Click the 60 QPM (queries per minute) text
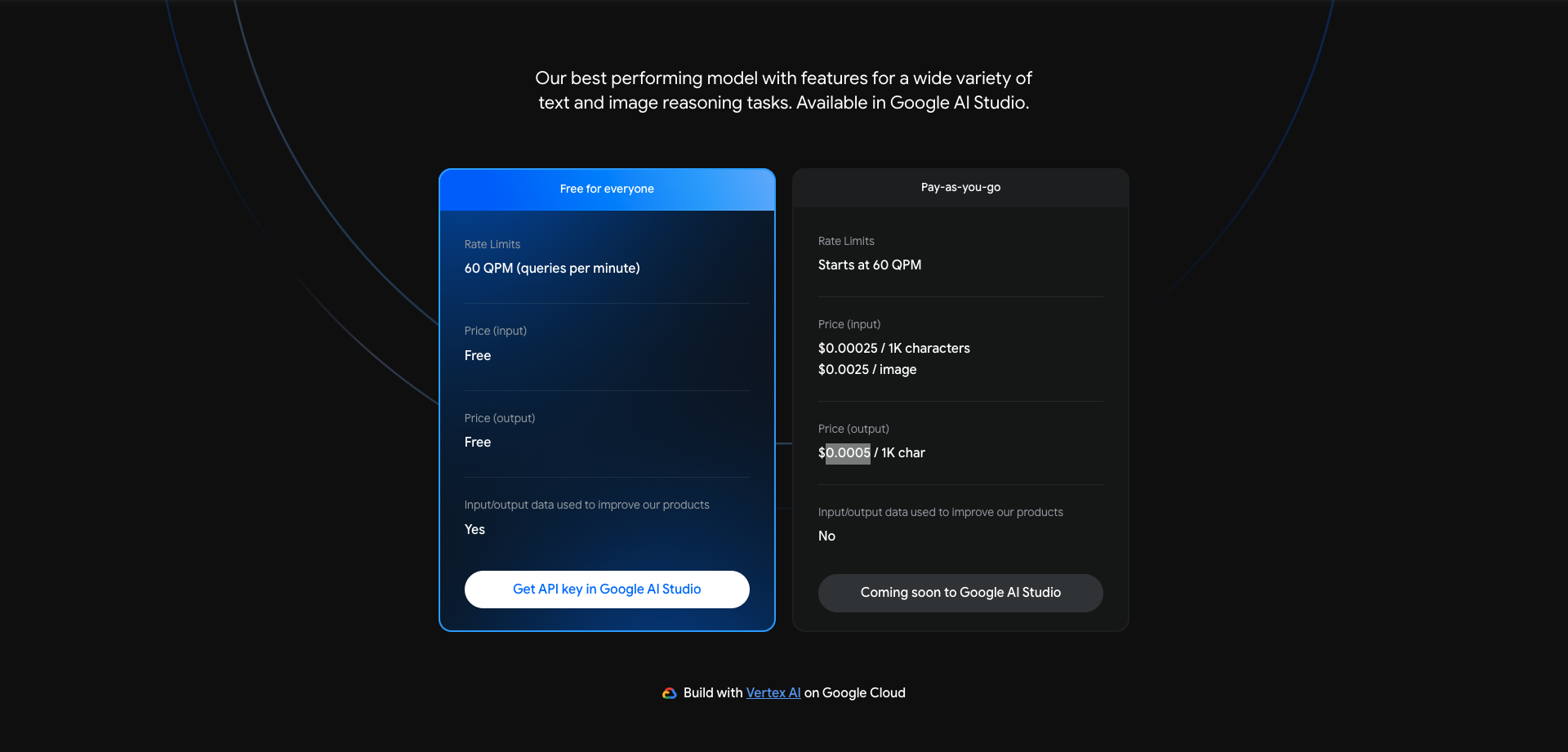 [x=552, y=269]
